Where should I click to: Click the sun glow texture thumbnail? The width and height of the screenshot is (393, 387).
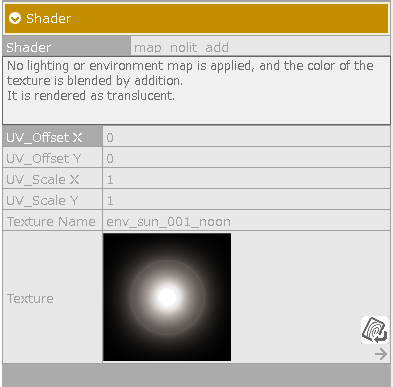167,297
